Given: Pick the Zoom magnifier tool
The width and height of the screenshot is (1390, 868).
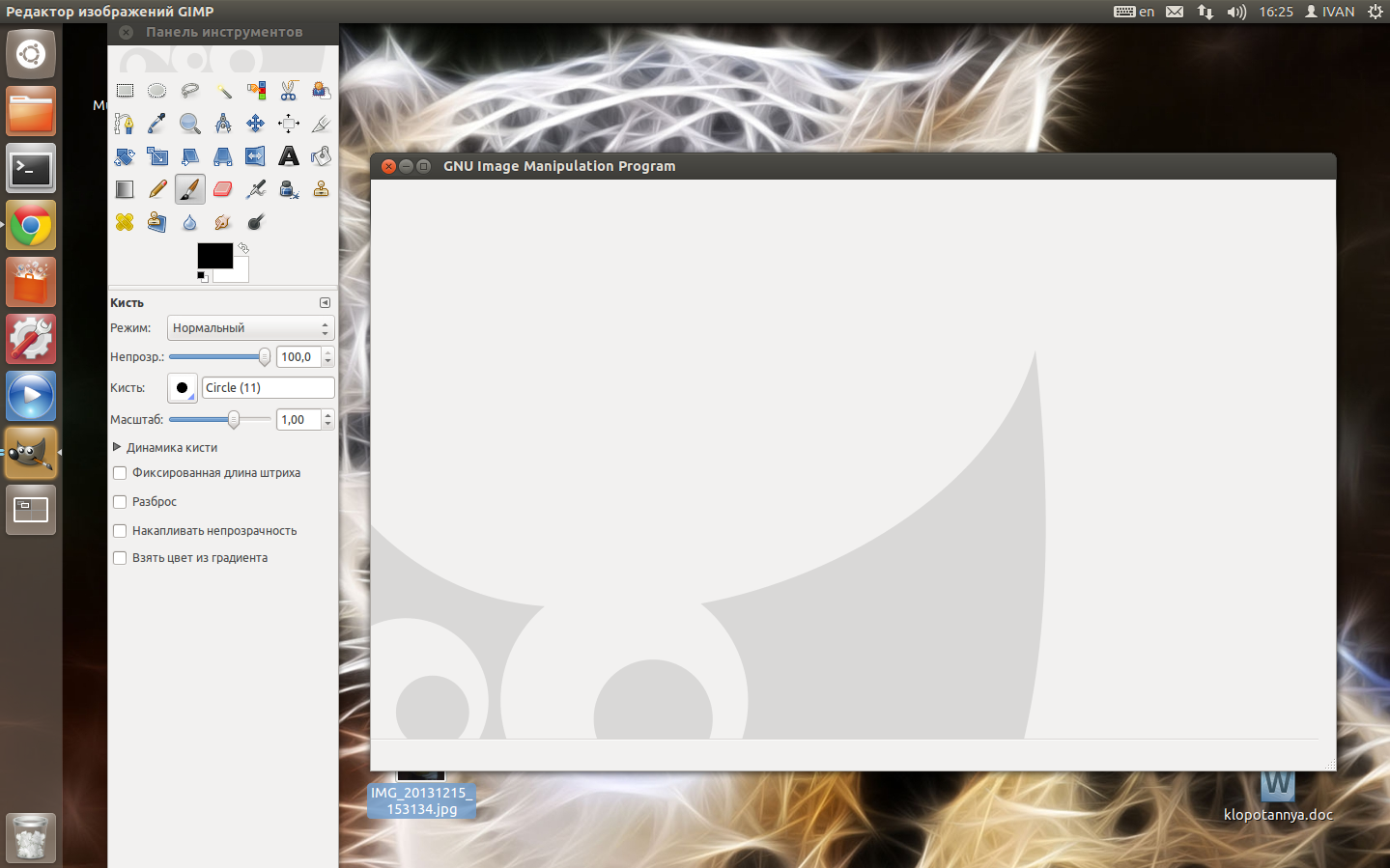Looking at the screenshot, I should point(190,124).
